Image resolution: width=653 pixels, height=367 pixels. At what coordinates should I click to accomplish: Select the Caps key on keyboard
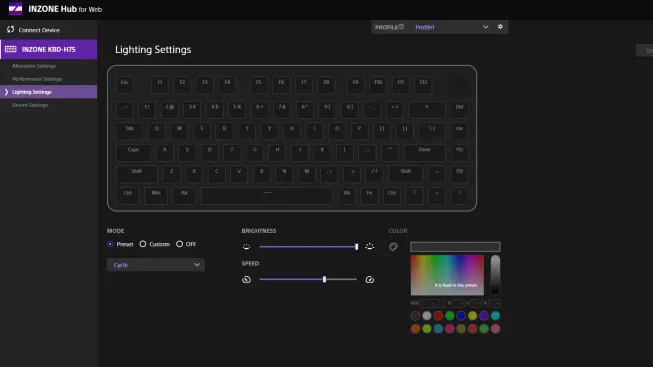point(133,152)
